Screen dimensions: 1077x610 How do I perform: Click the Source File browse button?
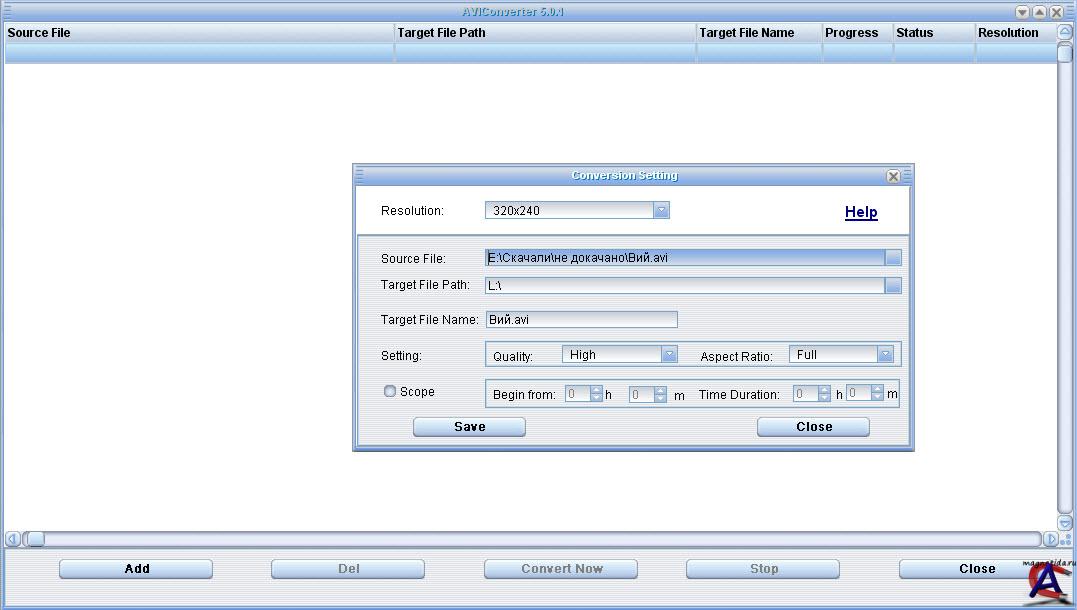893,258
